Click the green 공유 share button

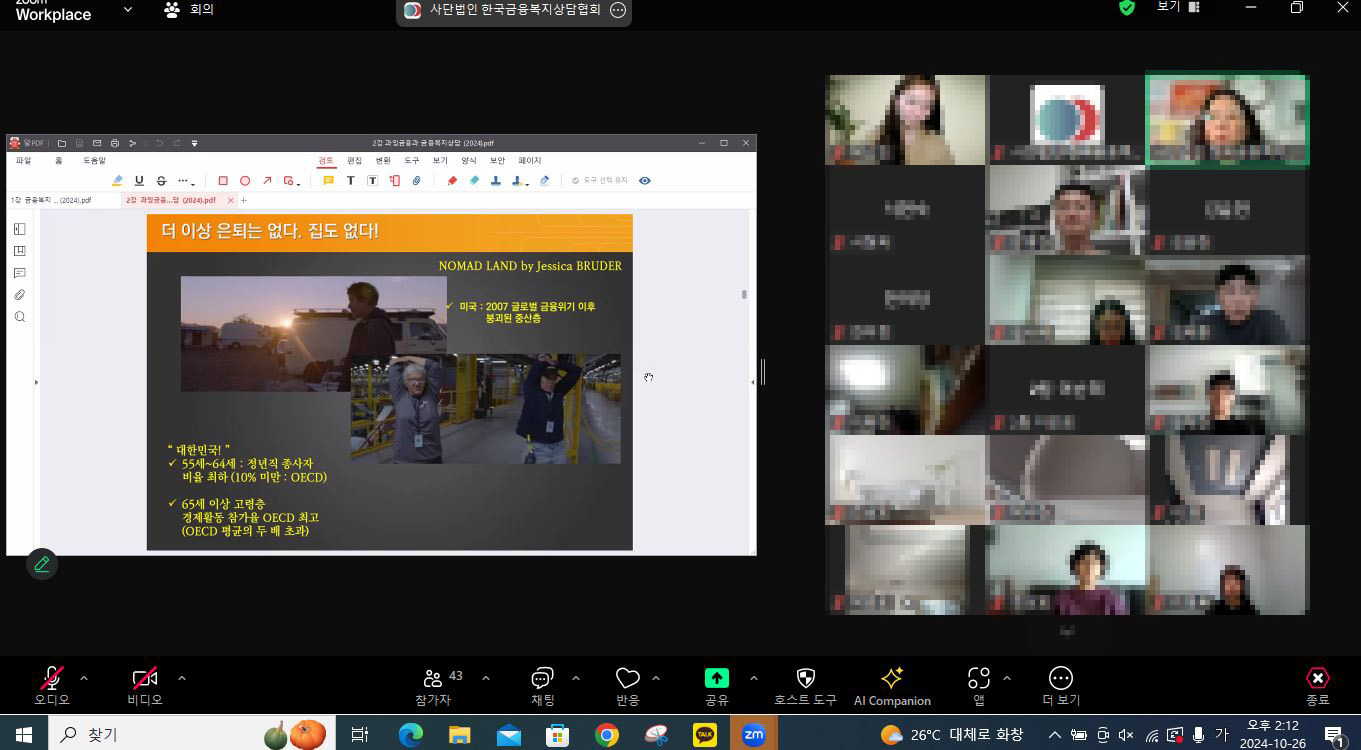click(717, 686)
